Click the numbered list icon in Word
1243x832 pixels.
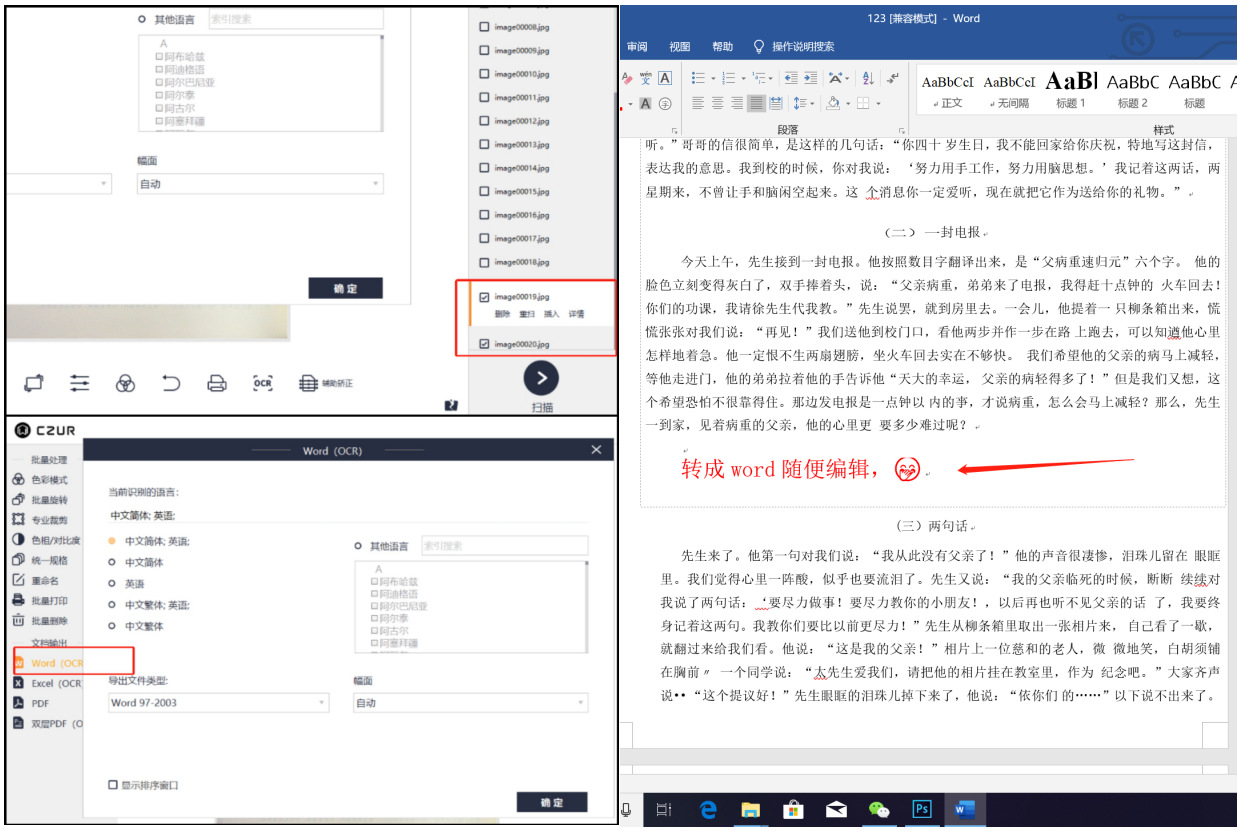point(728,78)
